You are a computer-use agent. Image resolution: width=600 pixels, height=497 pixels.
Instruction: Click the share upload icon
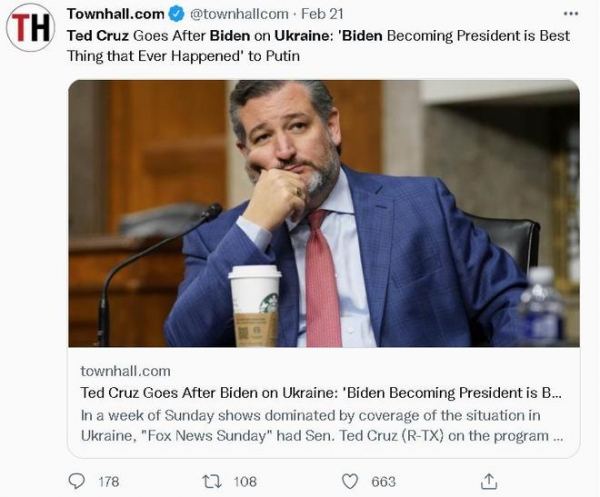[489, 481]
